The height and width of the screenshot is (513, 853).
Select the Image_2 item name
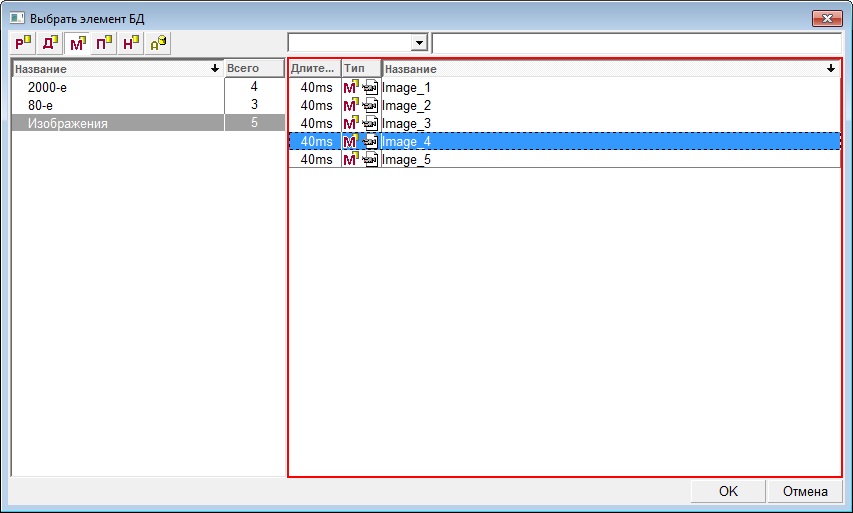coord(406,106)
